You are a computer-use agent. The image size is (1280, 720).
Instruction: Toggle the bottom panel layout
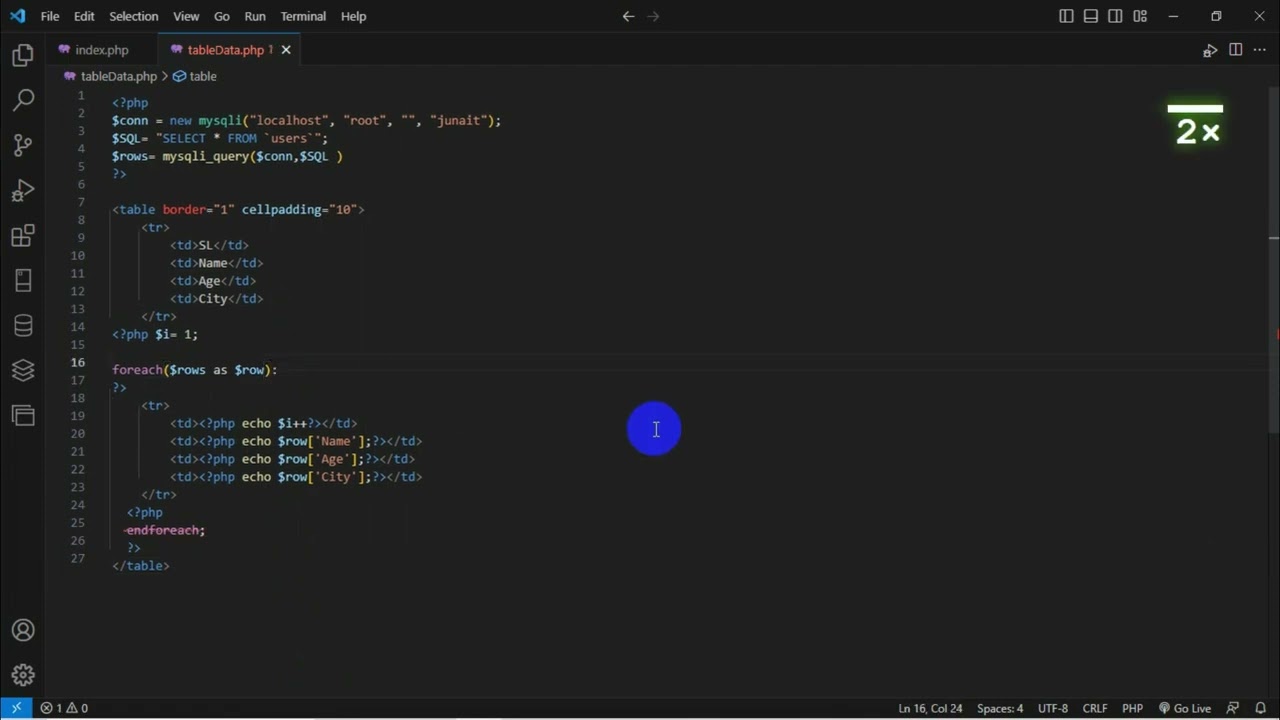tap(1091, 16)
